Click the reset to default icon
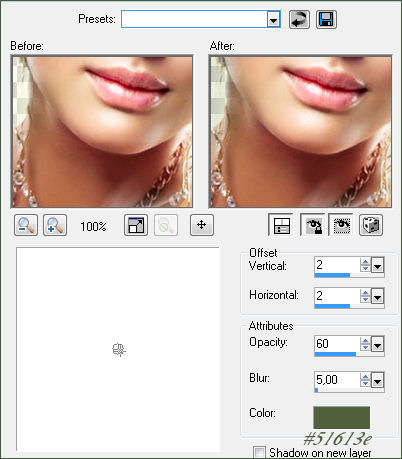Image resolution: width=402 pixels, height=459 pixels. [x=299, y=19]
